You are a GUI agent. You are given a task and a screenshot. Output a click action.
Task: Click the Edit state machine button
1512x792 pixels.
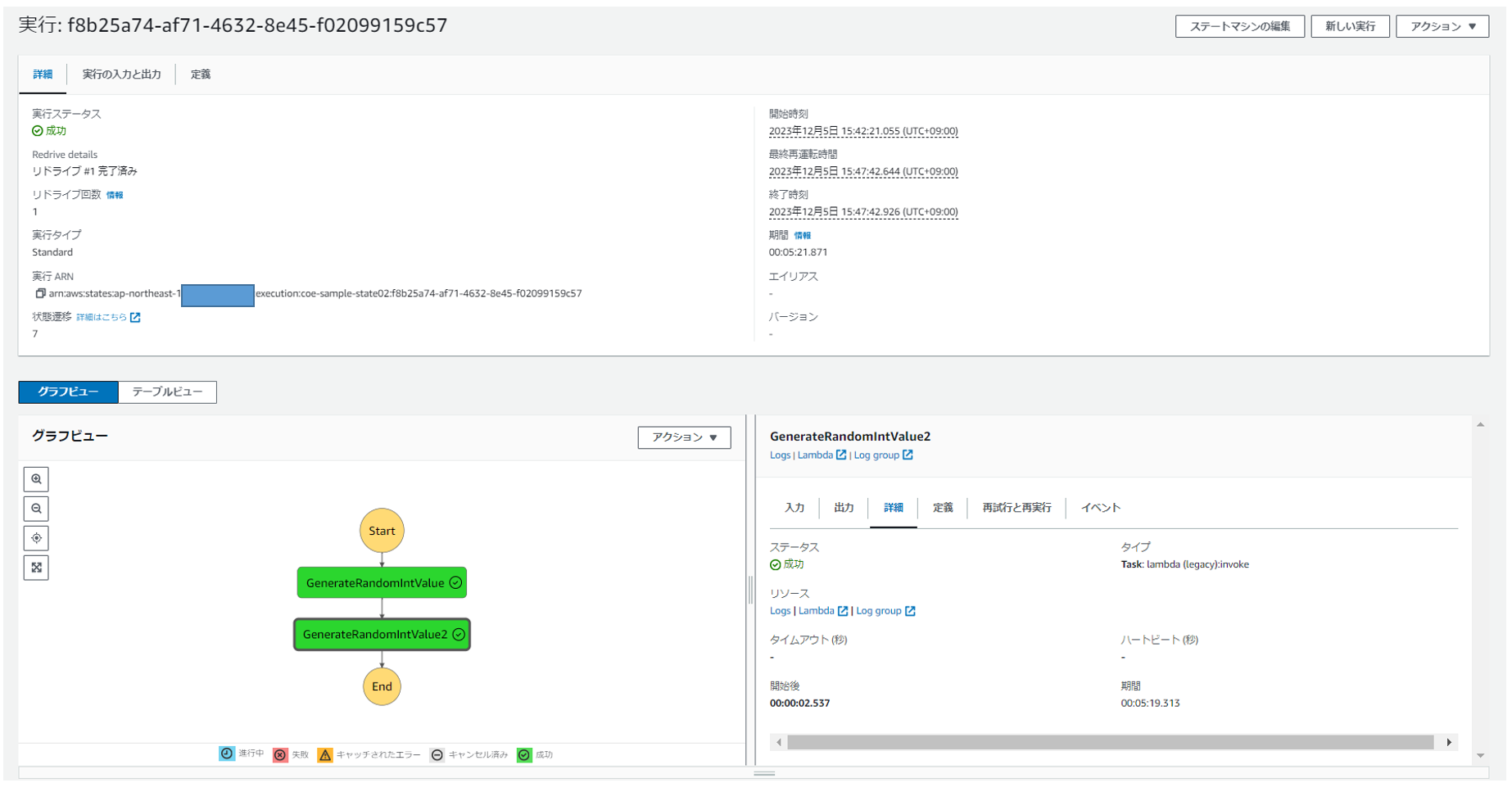pos(1239,26)
